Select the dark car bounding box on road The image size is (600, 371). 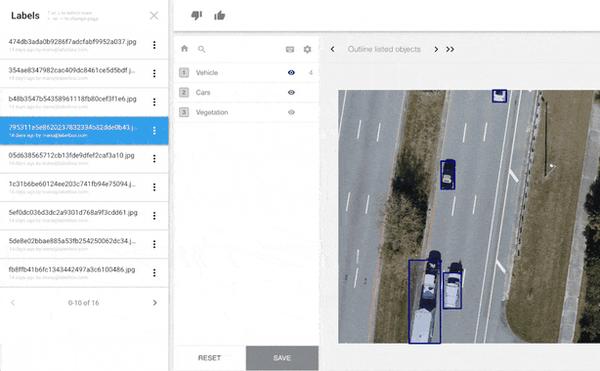point(448,175)
